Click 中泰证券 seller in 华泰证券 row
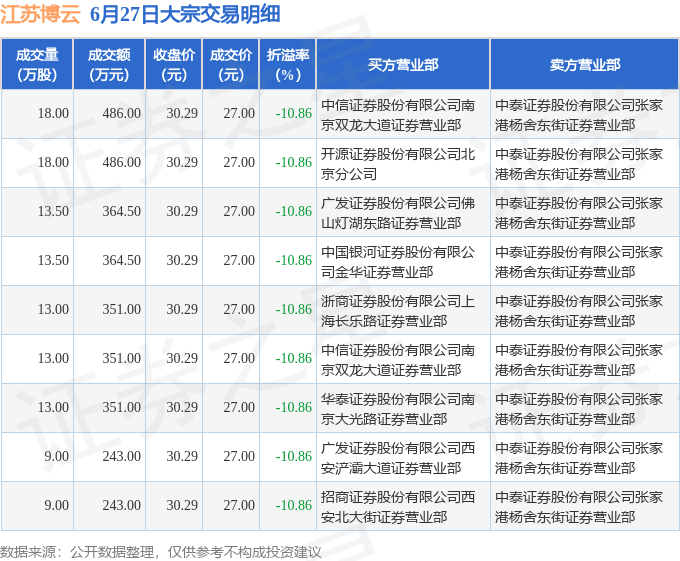 point(579,408)
